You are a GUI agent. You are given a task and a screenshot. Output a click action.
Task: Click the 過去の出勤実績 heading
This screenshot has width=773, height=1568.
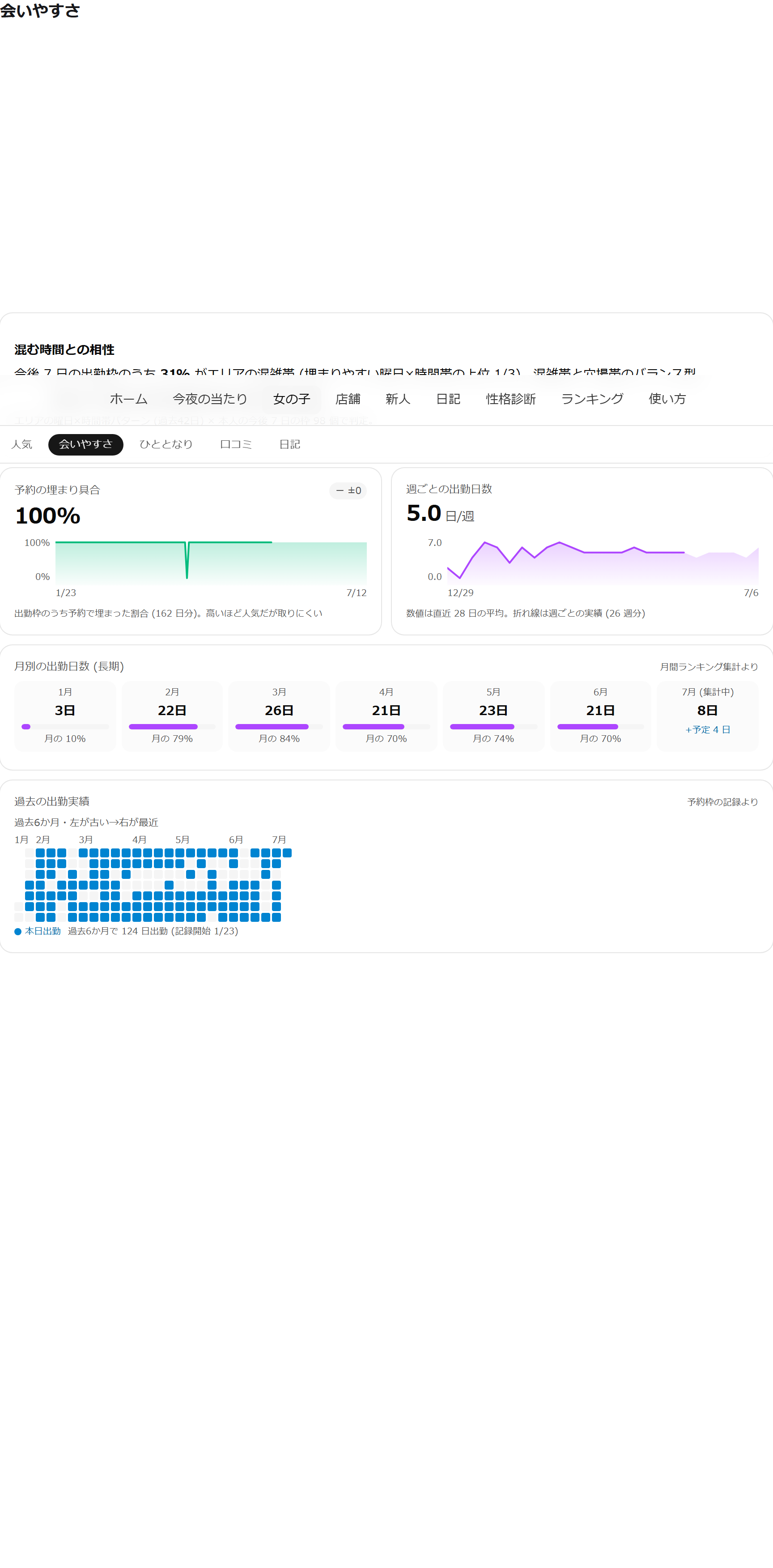tap(52, 801)
